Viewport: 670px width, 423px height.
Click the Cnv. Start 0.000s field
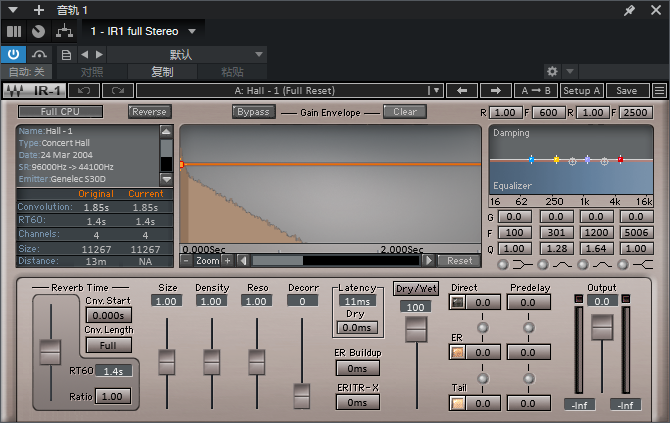tap(109, 316)
